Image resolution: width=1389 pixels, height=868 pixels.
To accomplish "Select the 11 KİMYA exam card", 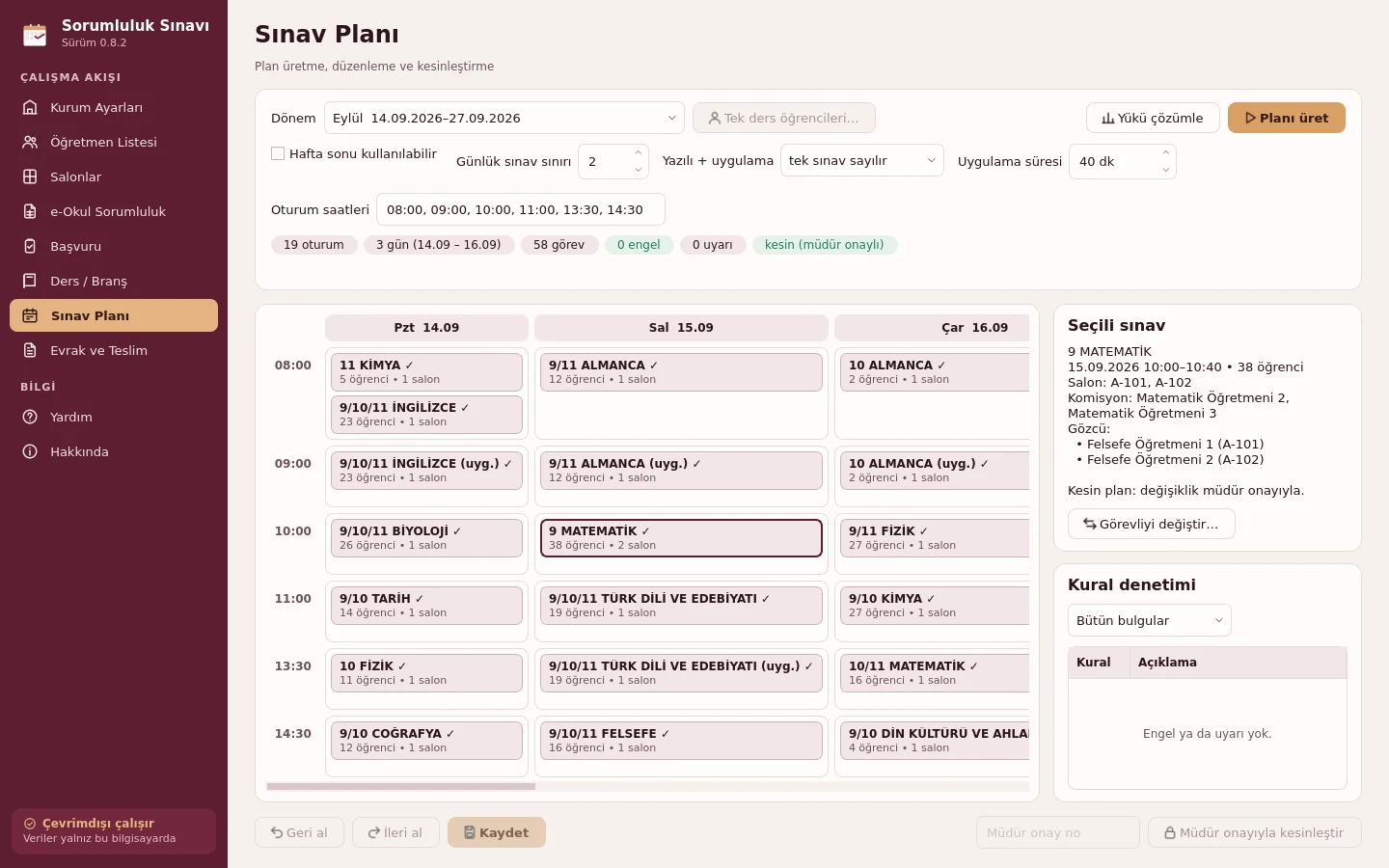I will [426, 372].
